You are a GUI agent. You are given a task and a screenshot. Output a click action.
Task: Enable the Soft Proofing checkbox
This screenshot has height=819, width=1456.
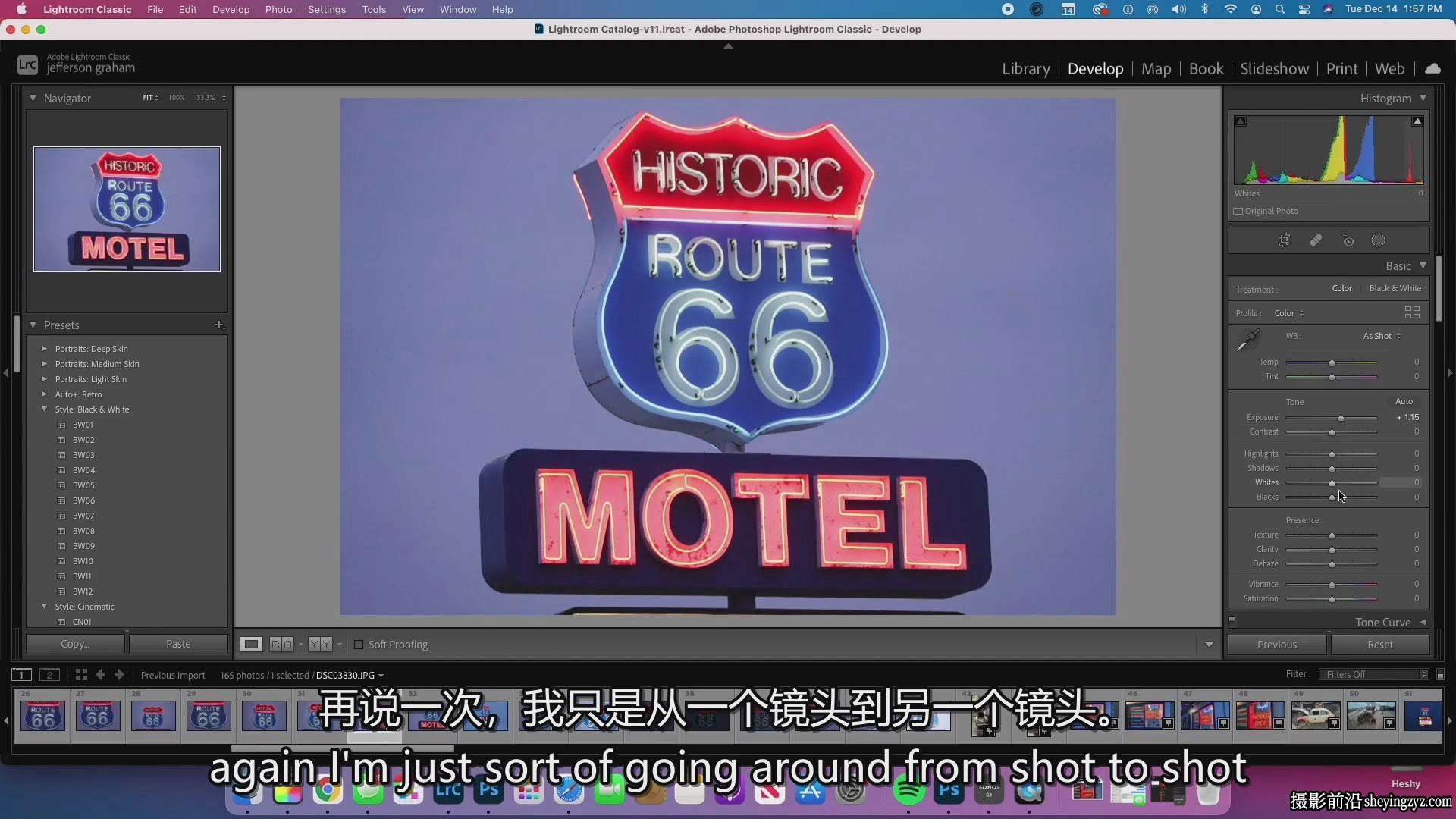(x=359, y=645)
